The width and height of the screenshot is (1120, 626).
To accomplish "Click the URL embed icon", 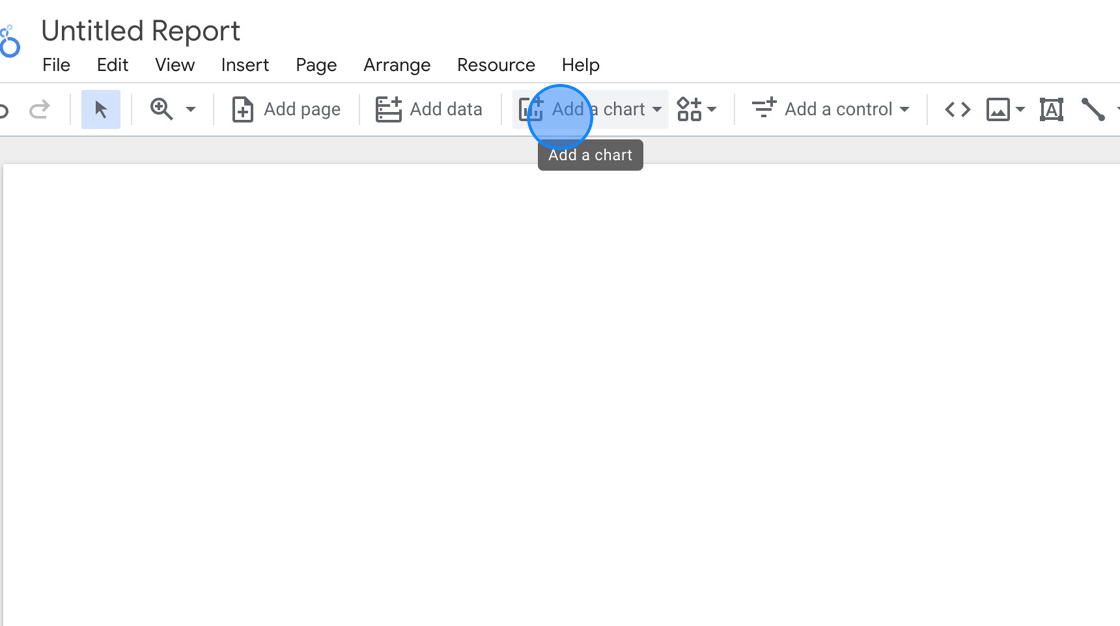I will pos(956,109).
